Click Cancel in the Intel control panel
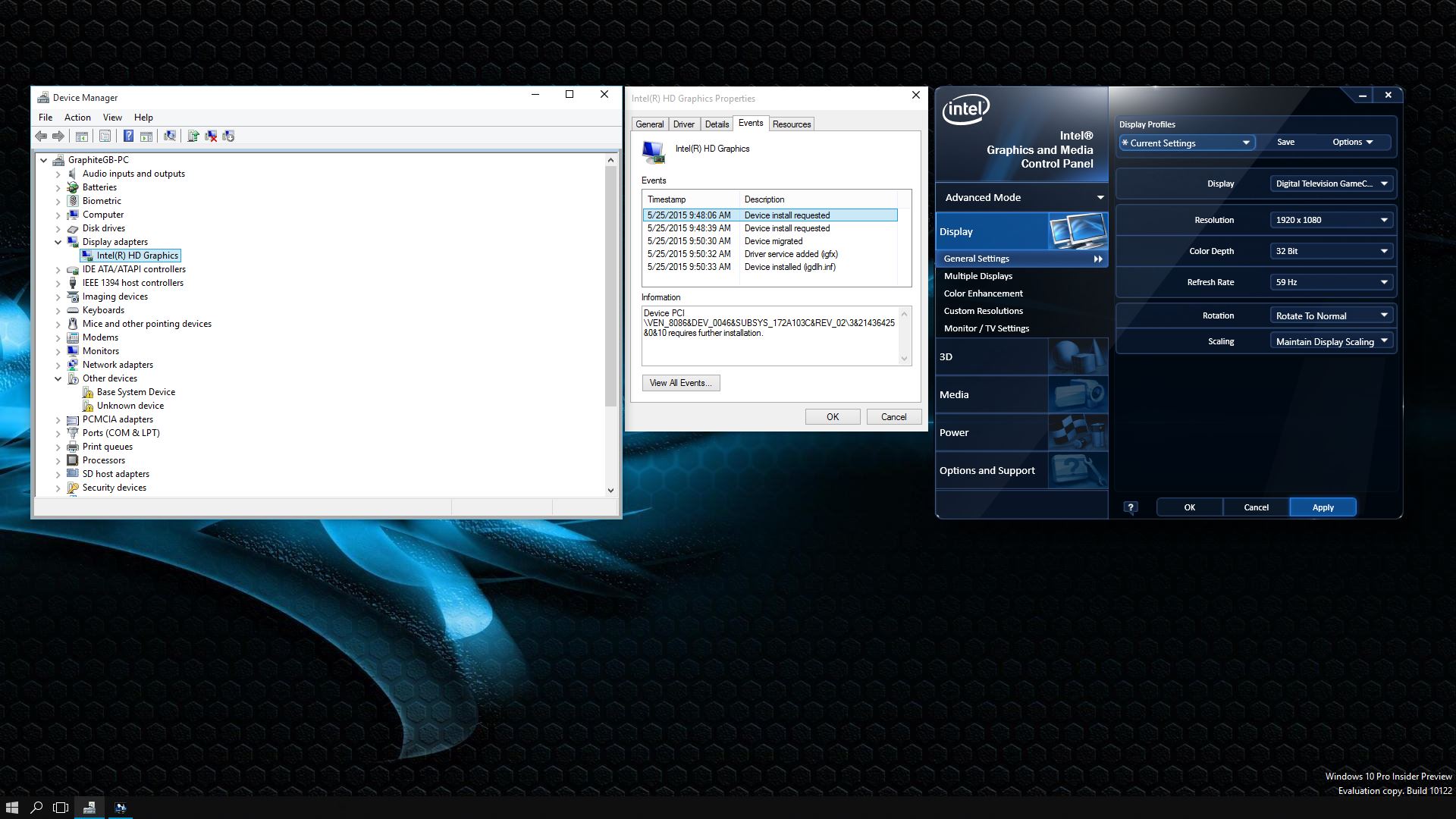The width and height of the screenshot is (1456, 819). point(1256,507)
